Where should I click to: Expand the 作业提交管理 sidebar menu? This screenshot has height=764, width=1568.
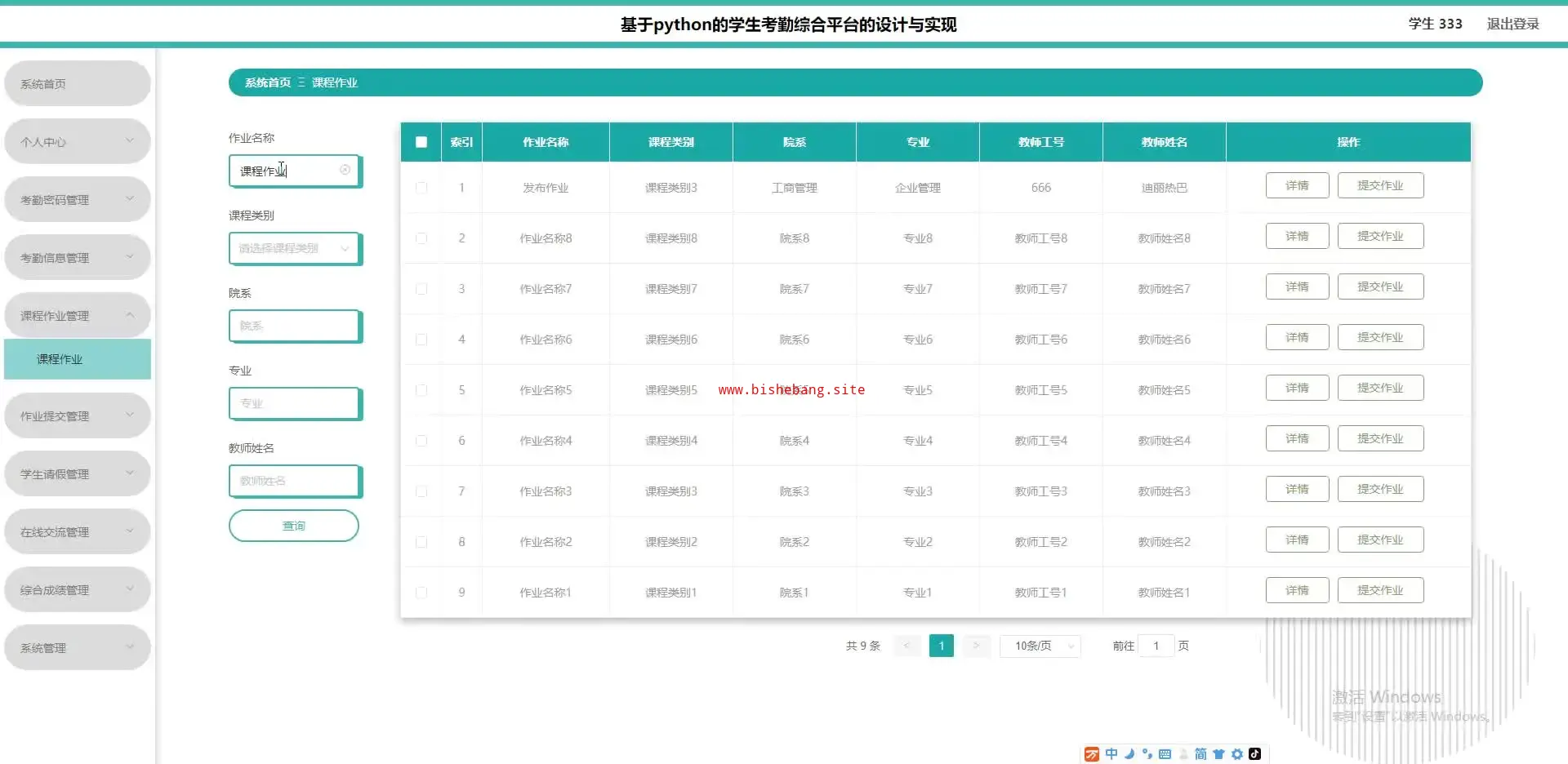click(x=78, y=415)
